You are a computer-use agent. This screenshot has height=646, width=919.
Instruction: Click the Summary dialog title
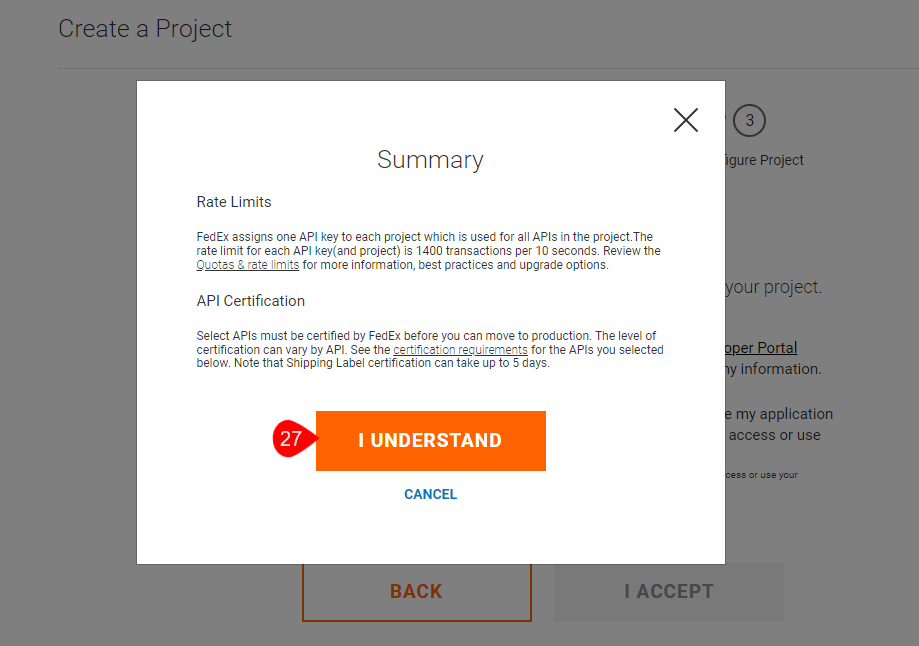coord(430,160)
